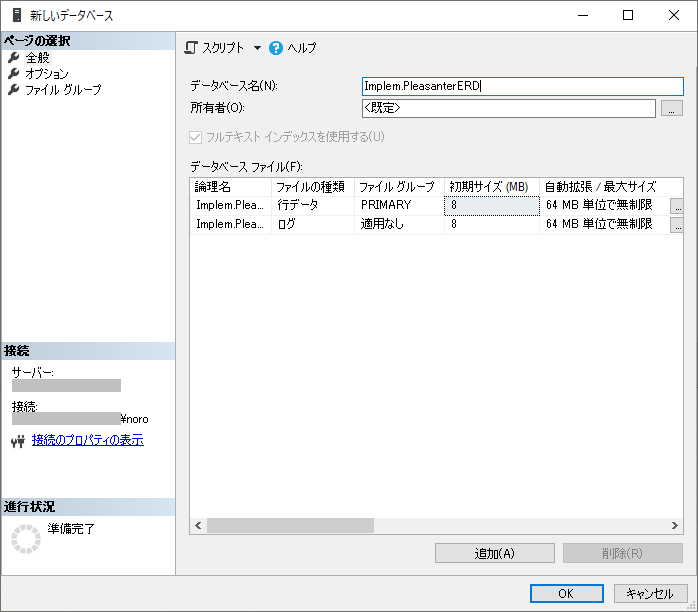This screenshot has height=612, width=698.
Task: Click the OK button
Action: (x=567, y=593)
